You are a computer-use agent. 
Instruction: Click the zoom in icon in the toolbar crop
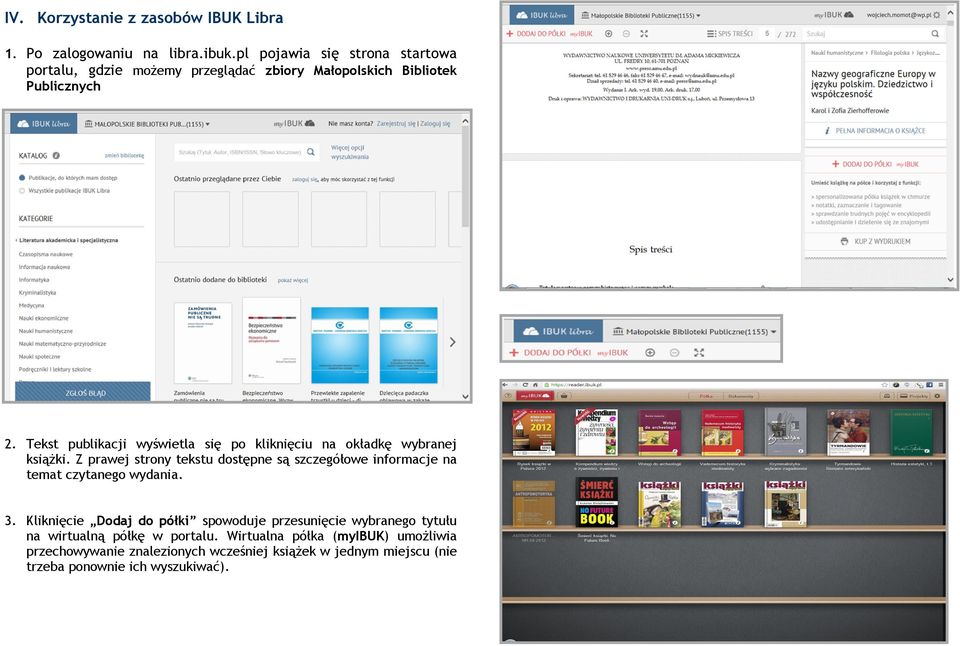pyautogui.click(x=650, y=353)
